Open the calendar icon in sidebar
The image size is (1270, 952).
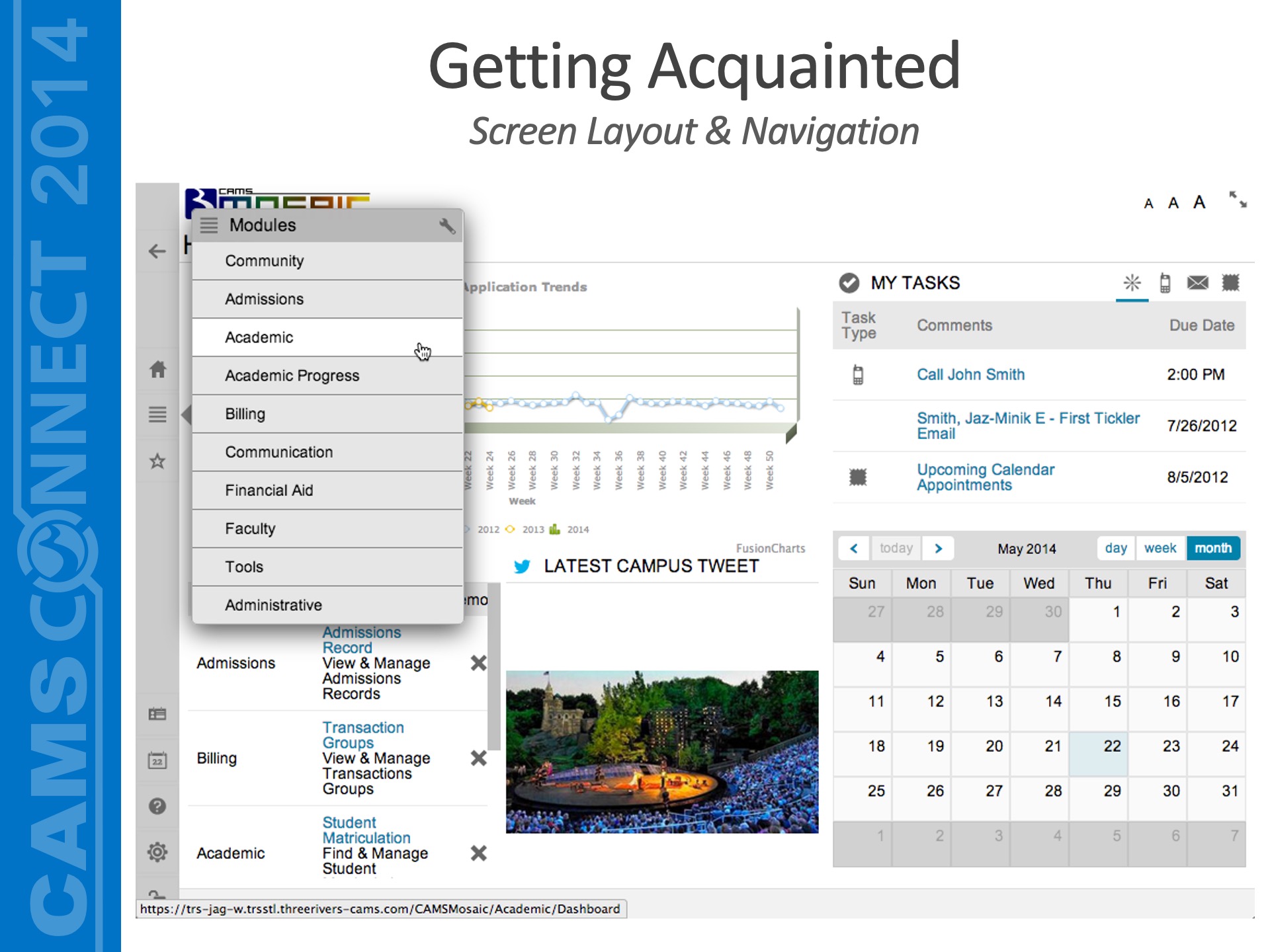157,760
